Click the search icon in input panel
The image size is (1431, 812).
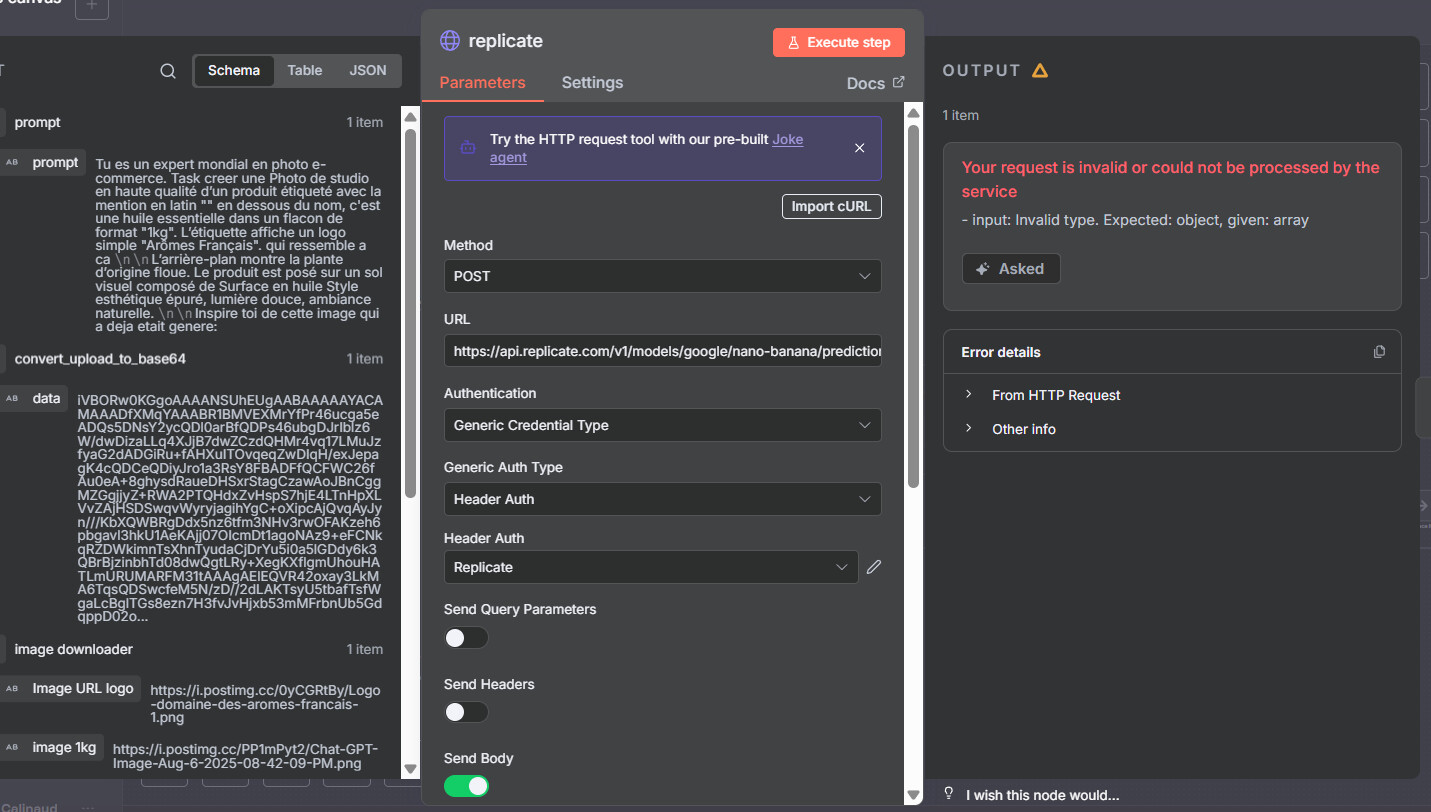[x=168, y=71]
